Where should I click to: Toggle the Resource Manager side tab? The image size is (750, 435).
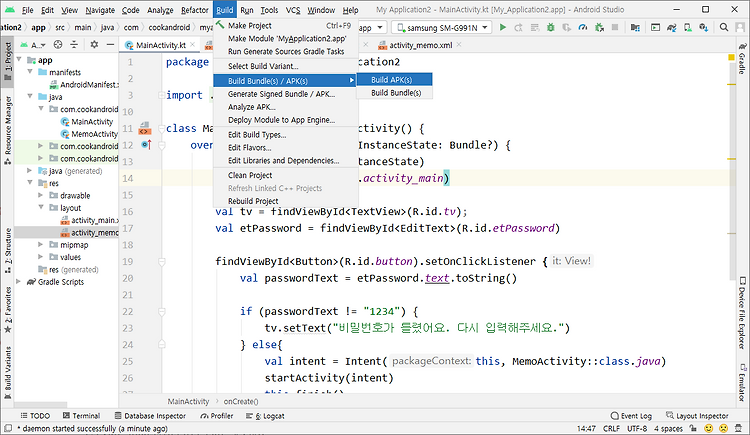[x=8, y=130]
